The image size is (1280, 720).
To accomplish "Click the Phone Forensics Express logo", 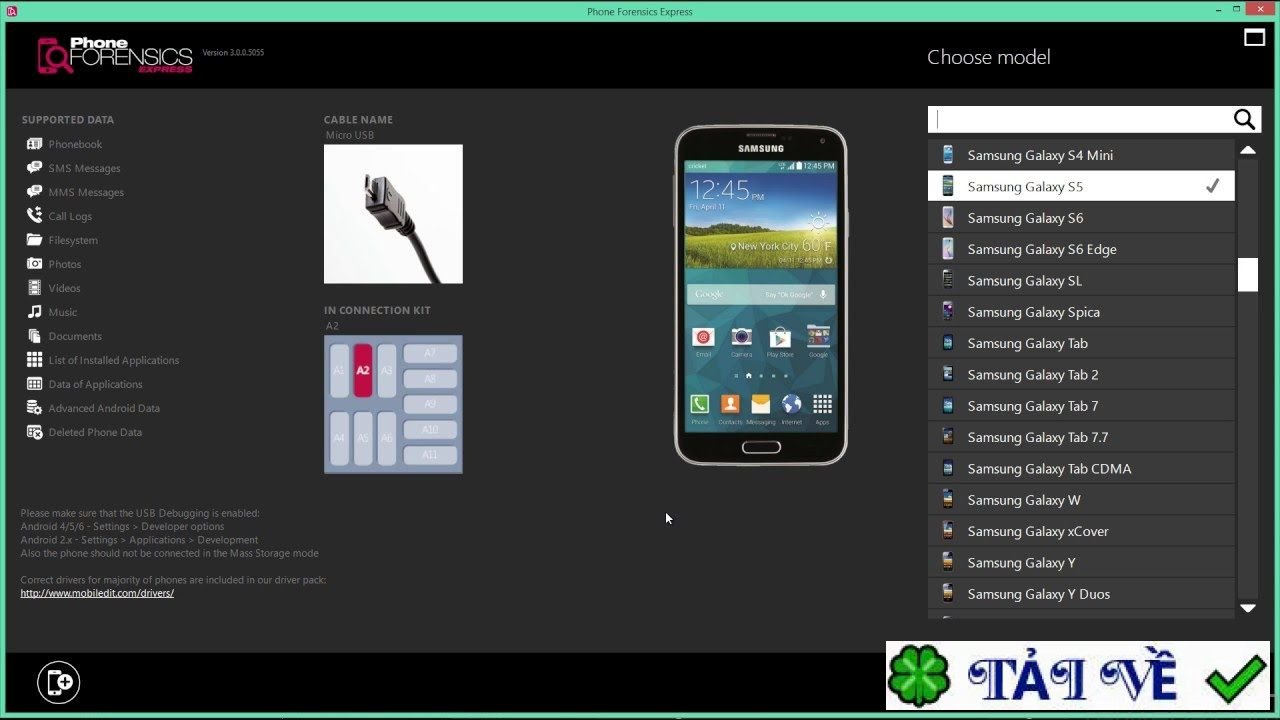I will pos(115,55).
